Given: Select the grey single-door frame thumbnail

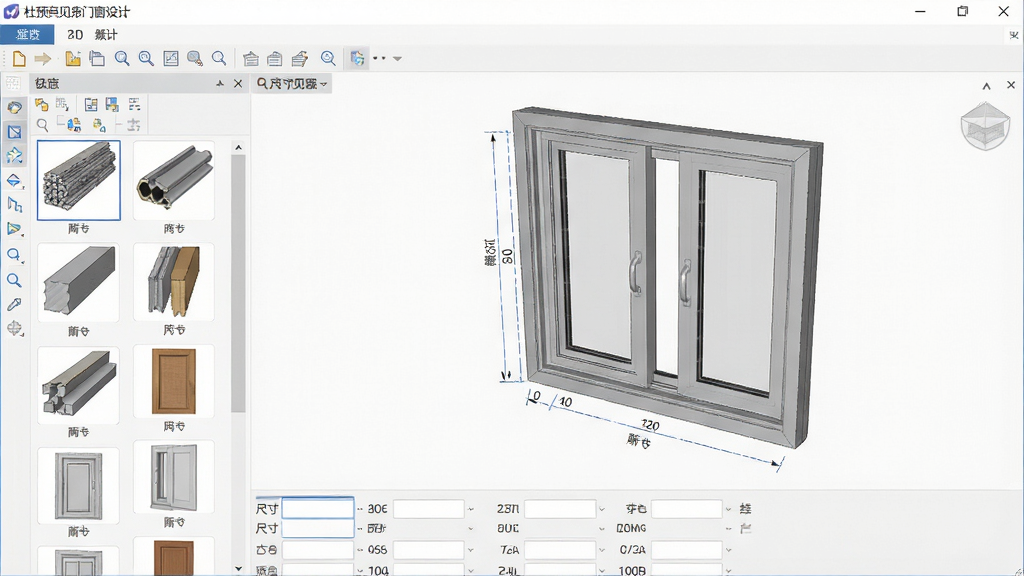Looking at the screenshot, I should click(x=78, y=486).
